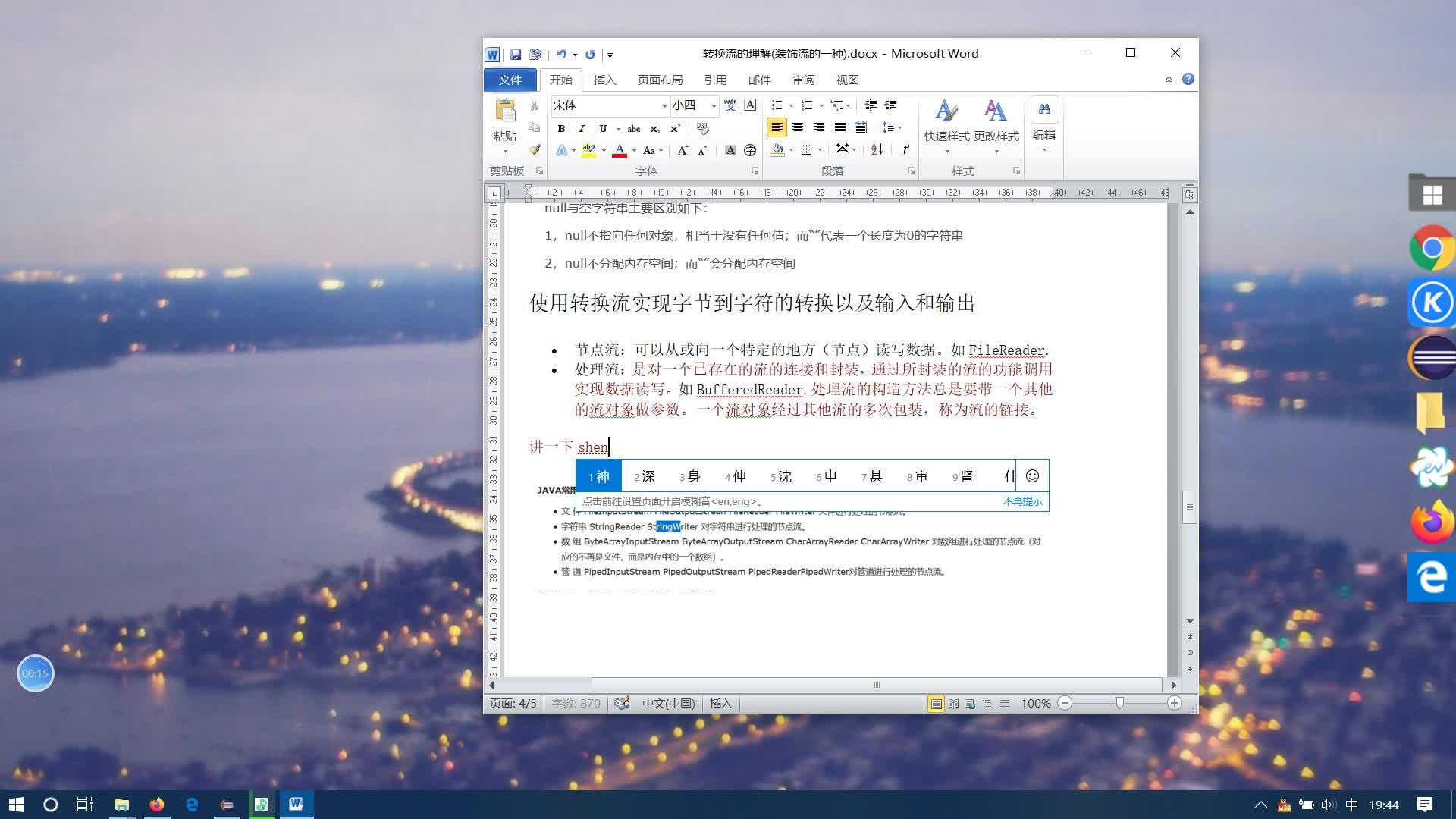Click the proofing status icon in status bar
The width and height of the screenshot is (1456, 819).
point(622,703)
